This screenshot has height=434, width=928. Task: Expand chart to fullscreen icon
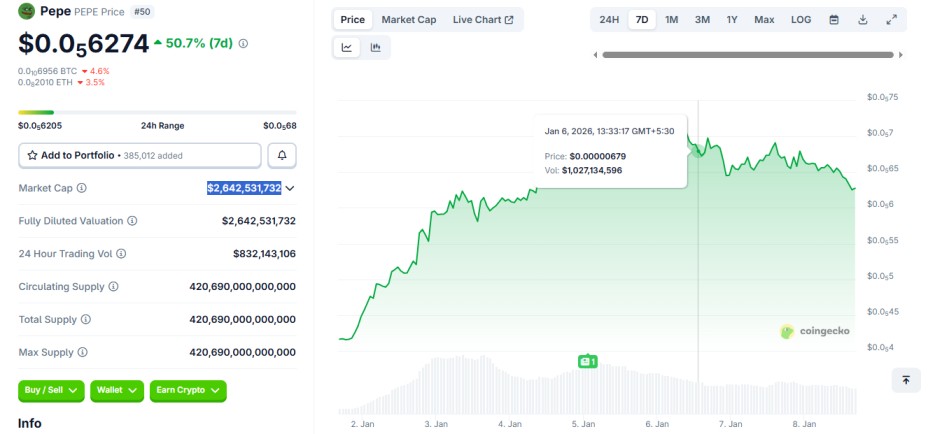point(891,20)
